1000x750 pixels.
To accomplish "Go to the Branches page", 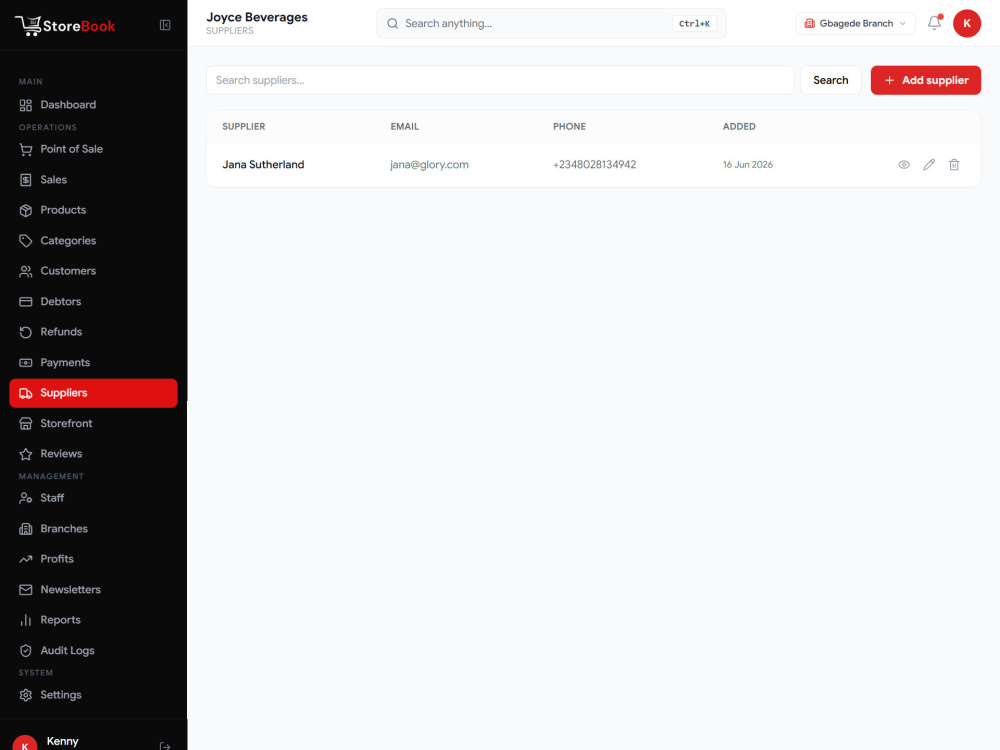I will tap(93, 528).
